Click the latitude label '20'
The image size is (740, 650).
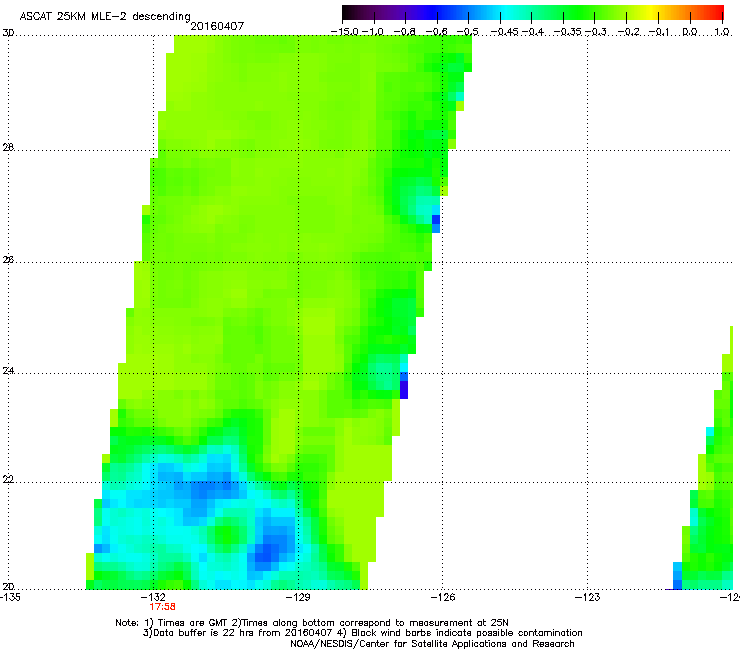8,586
